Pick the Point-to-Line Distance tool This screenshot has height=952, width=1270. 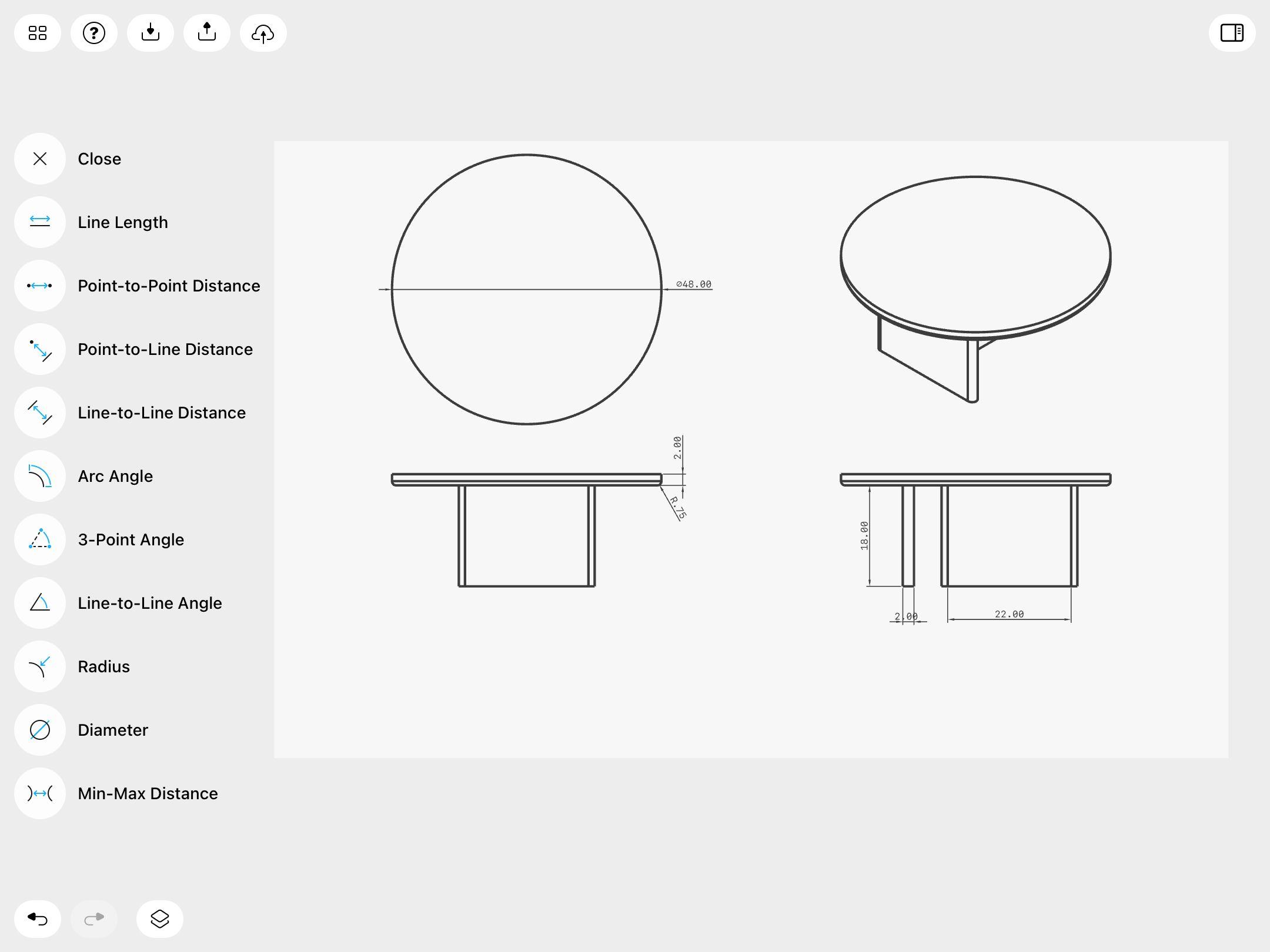(40, 349)
